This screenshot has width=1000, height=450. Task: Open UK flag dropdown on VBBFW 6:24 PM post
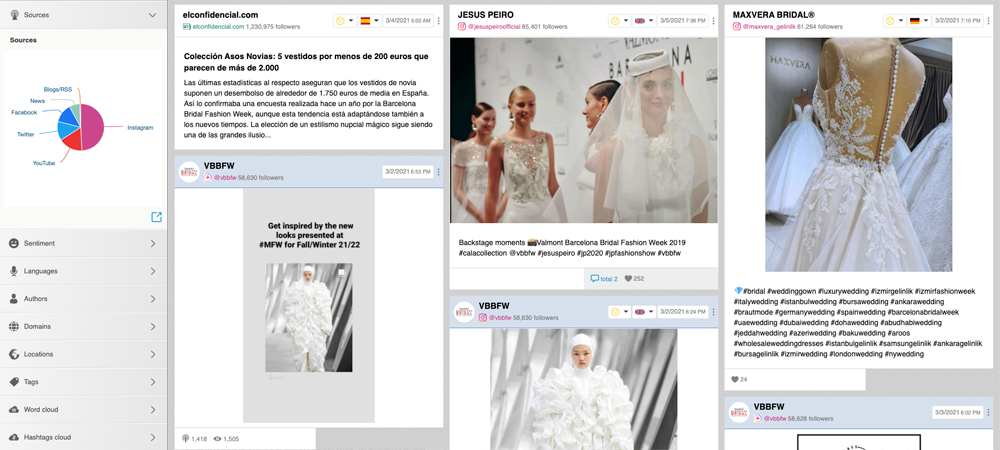point(644,312)
